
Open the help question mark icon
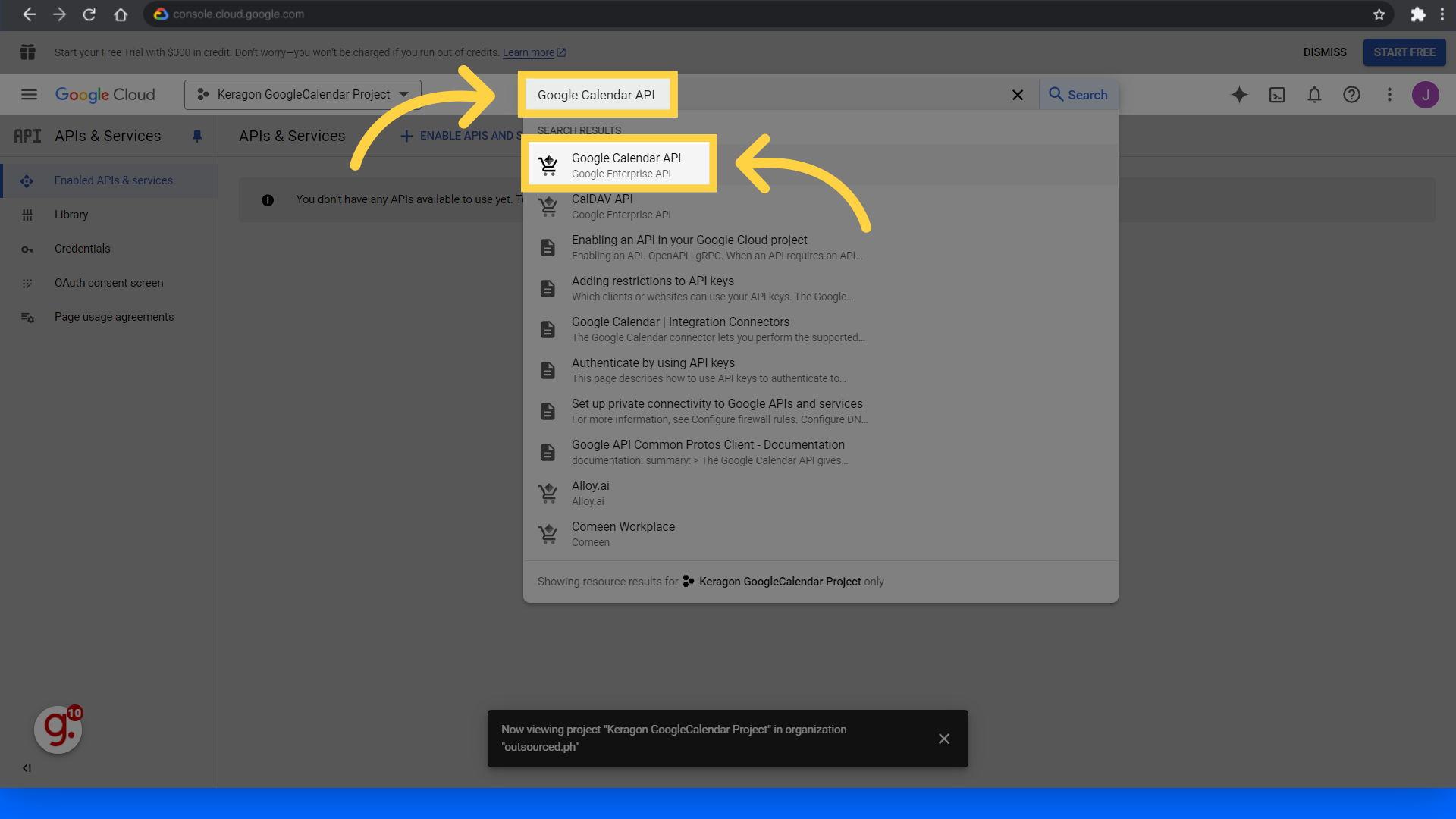pos(1351,95)
